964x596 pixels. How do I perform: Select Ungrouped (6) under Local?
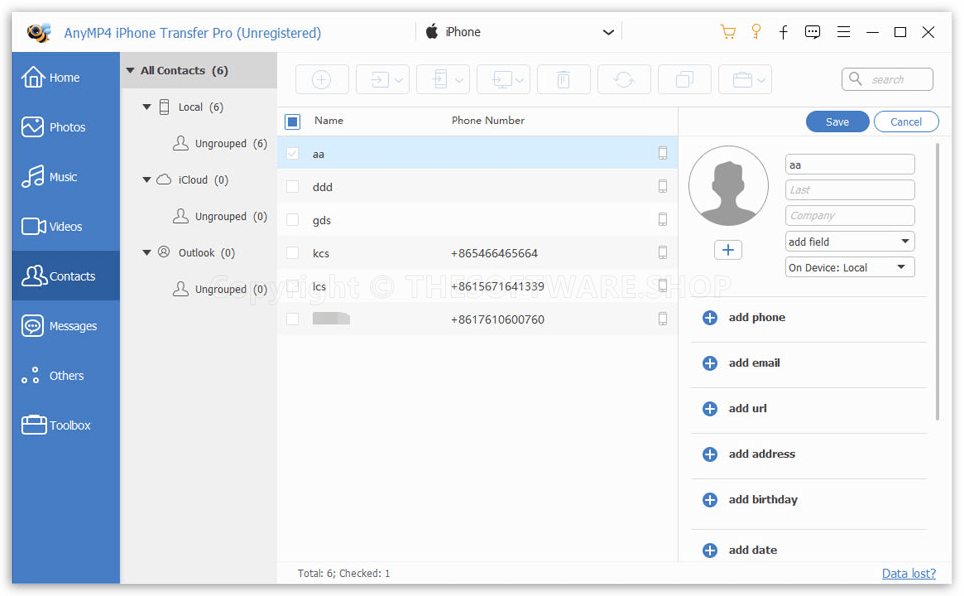click(220, 144)
